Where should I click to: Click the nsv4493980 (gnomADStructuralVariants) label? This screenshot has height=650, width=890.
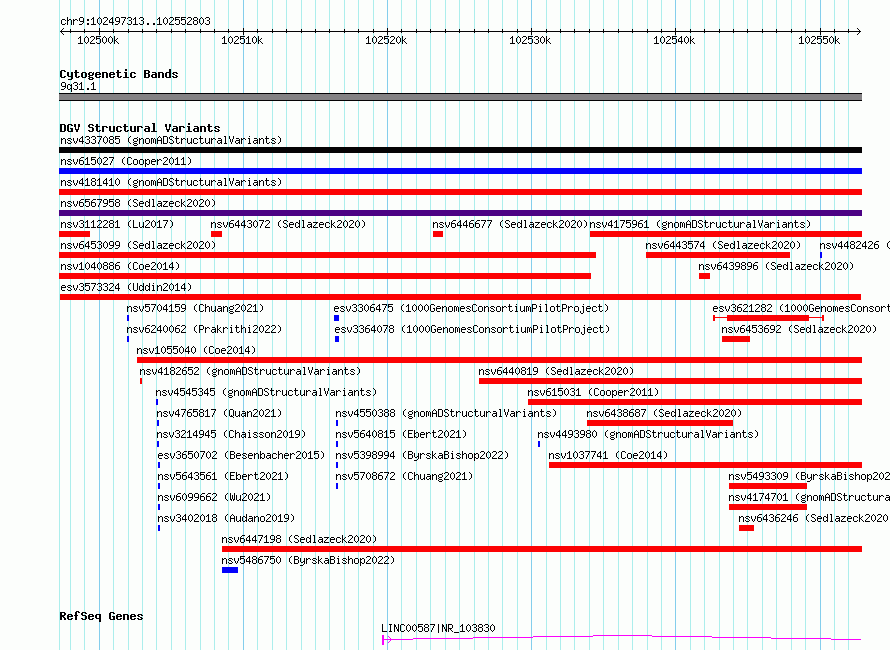648,434
